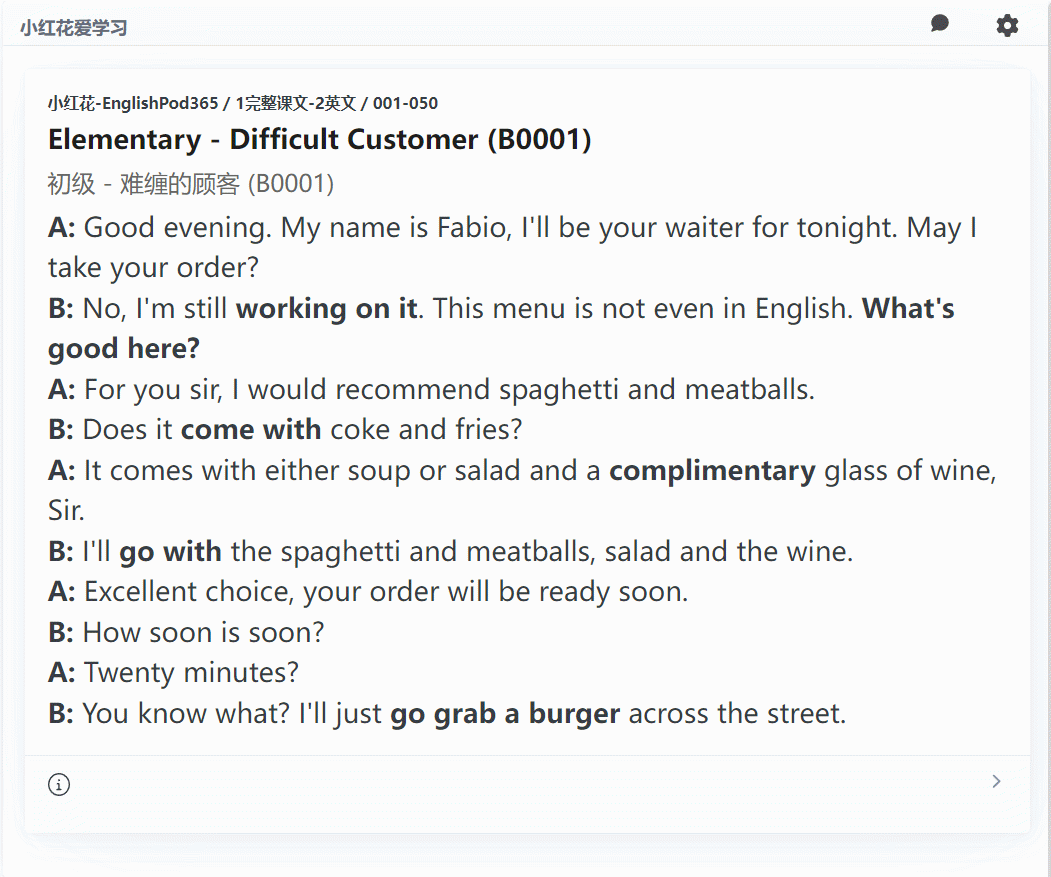1051x877 pixels.
Task: Open the 小红花-EnglishPod365 breadcrumb
Action: (132, 103)
